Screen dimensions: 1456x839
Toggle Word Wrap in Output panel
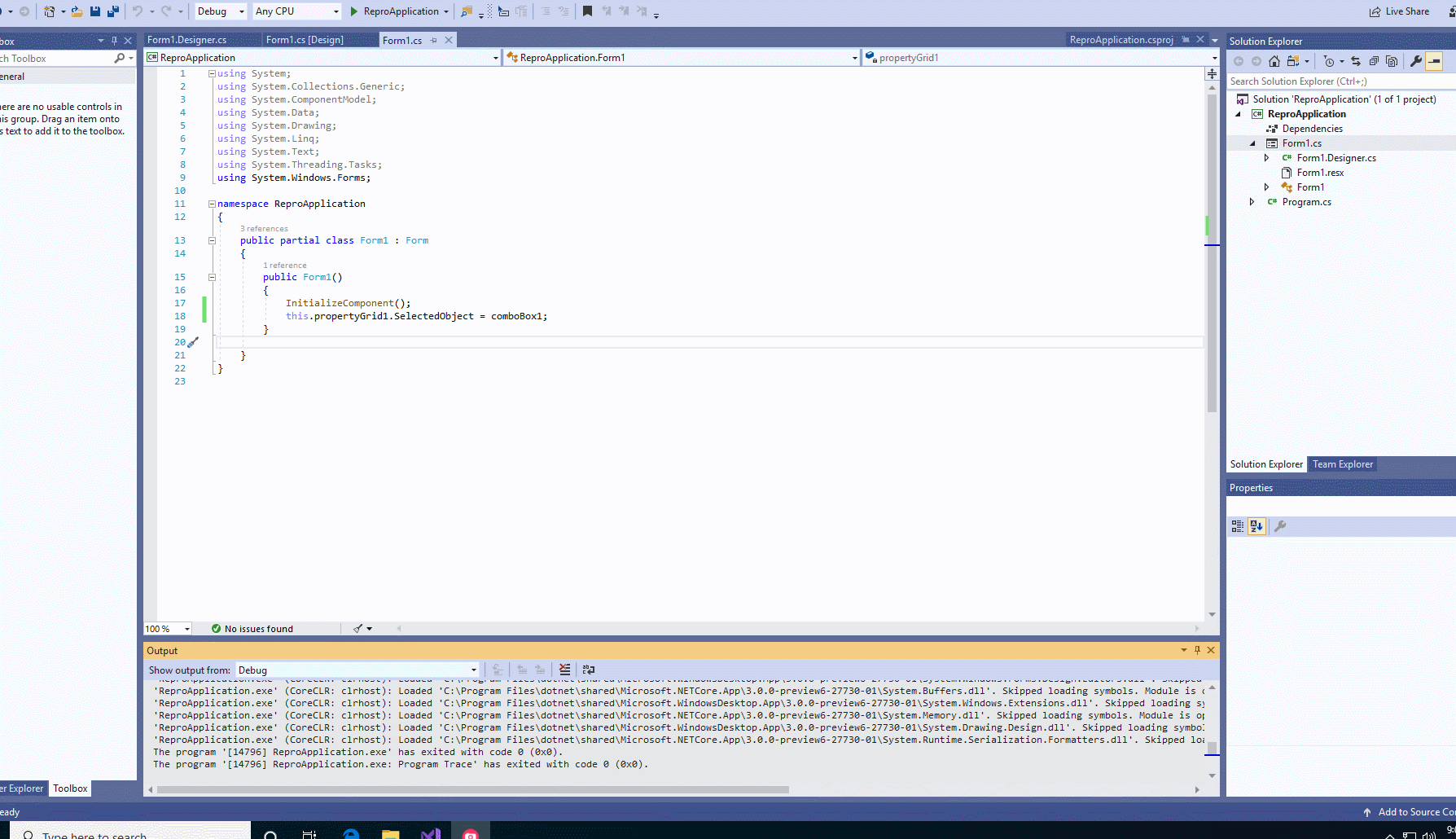[589, 670]
